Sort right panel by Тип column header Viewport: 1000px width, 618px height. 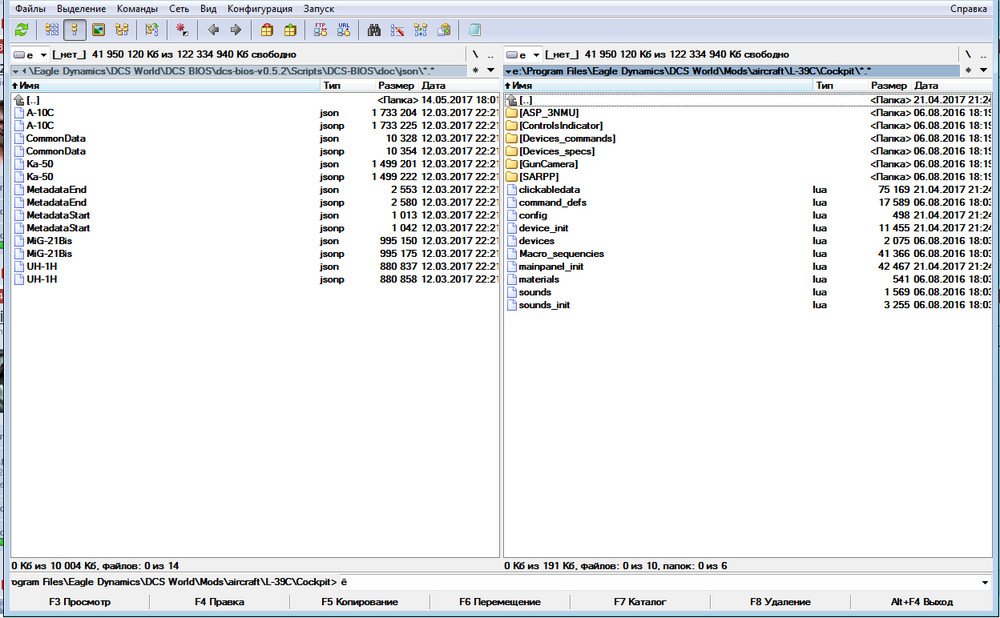pos(825,85)
